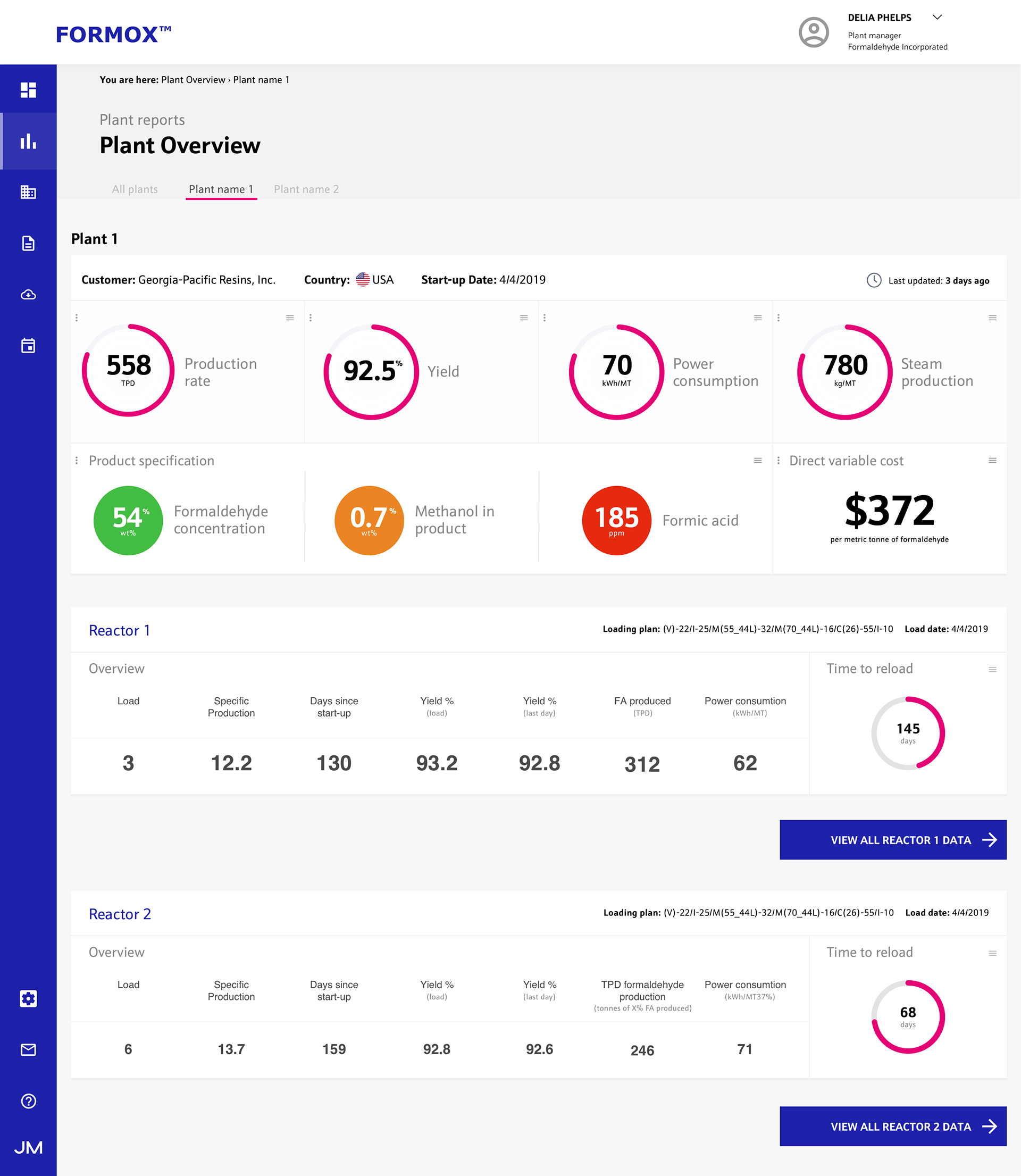Viewport: 1021px width, 1176px height.
Task: Select the bar chart reports sidebar icon
Action: (28, 141)
